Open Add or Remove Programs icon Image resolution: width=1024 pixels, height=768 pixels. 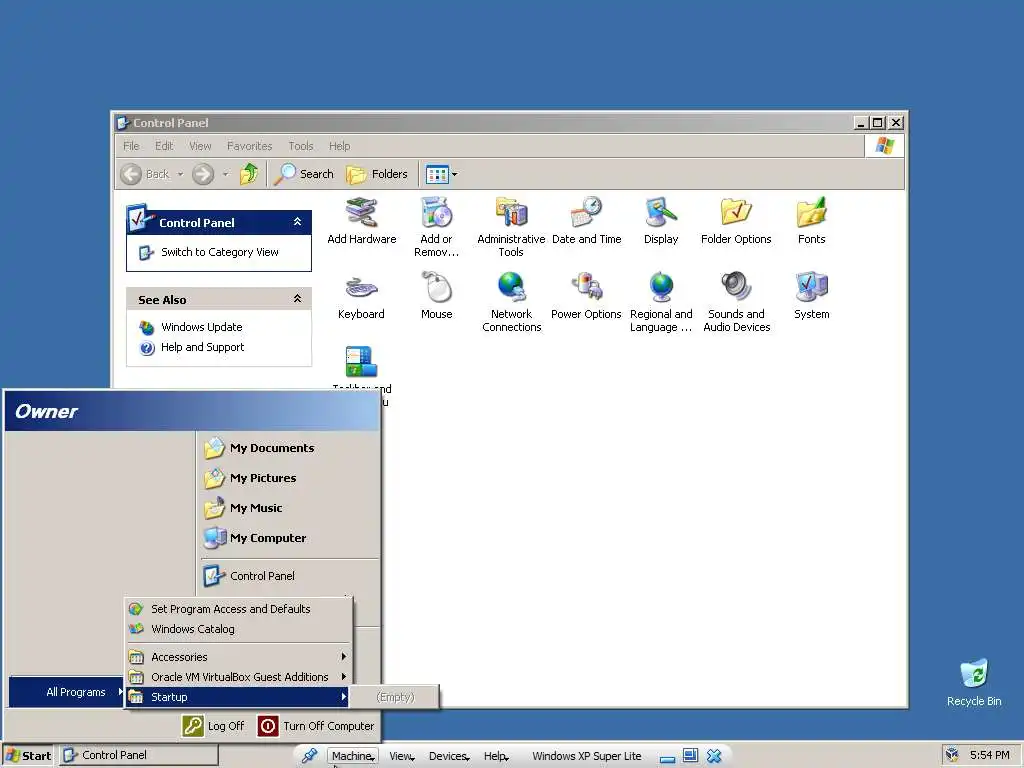coord(436,227)
